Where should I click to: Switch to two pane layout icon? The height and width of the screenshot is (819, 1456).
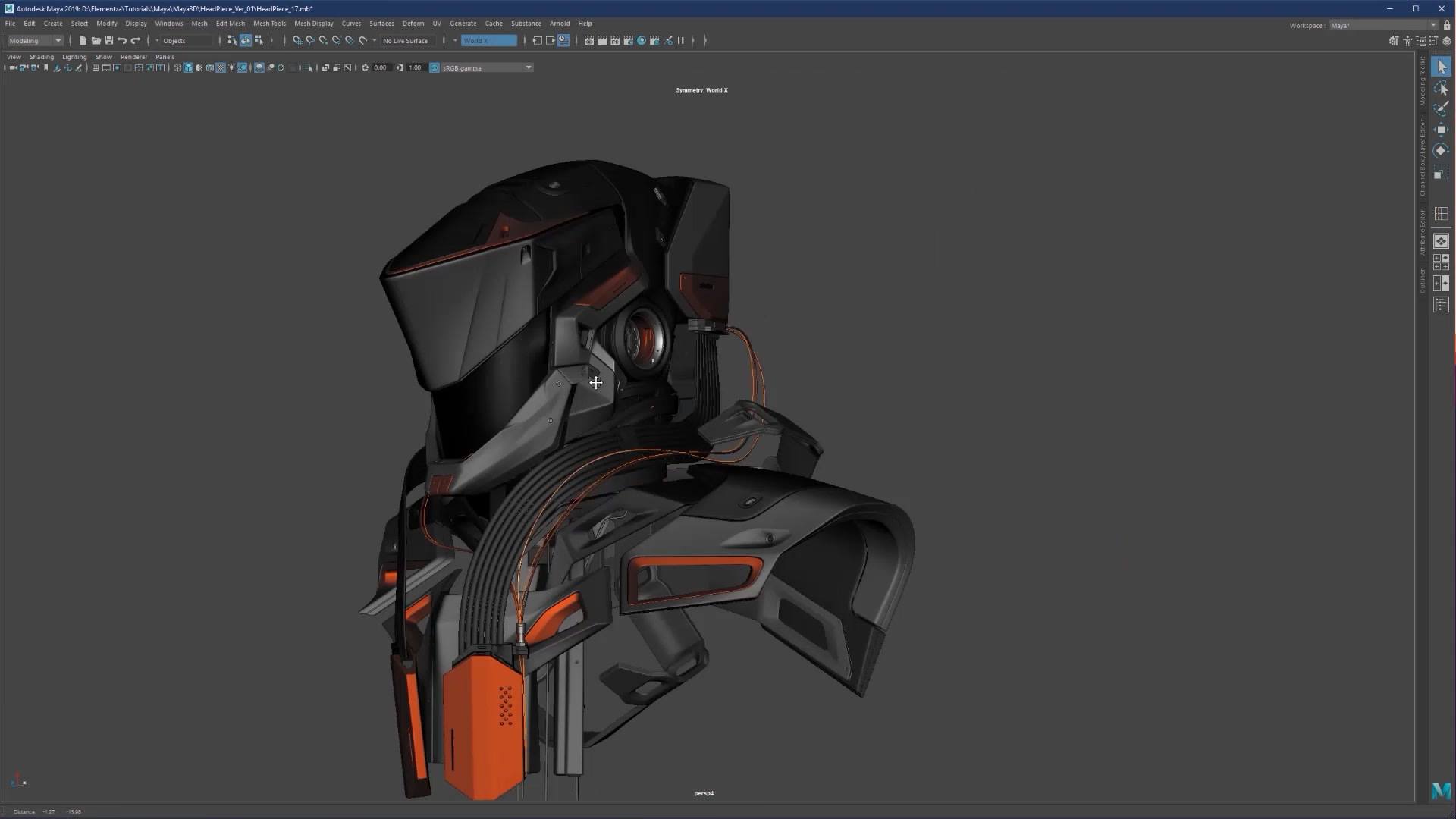pyautogui.click(x=1442, y=284)
